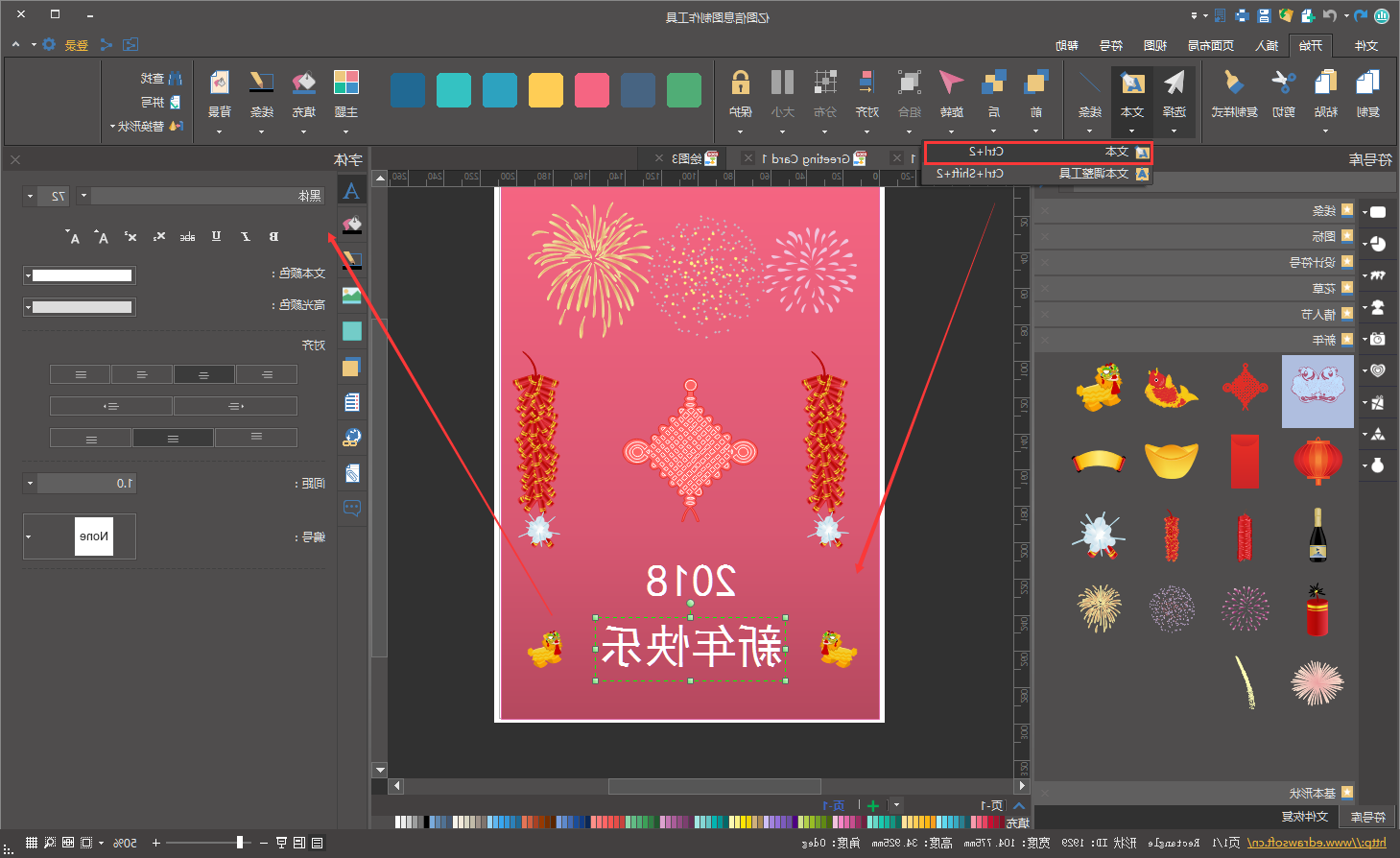Open the fill panel paint bucket sidebar icon
The height and width of the screenshot is (858, 1400).
point(352,225)
